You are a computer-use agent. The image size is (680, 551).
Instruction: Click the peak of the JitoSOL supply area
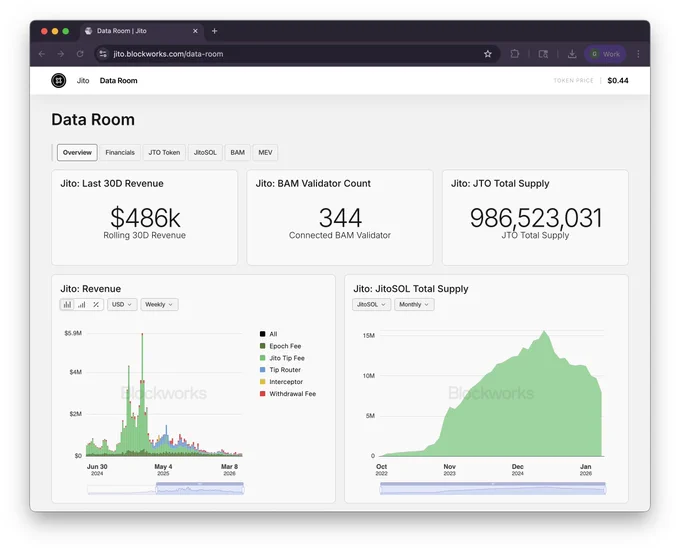point(545,332)
